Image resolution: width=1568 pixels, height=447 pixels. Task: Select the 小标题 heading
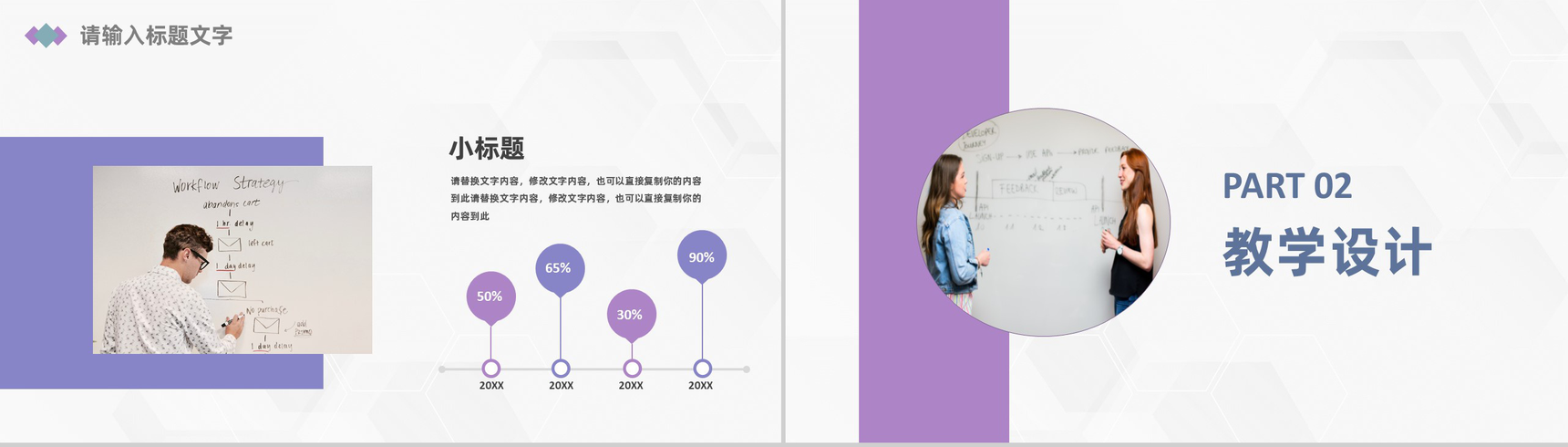tap(486, 149)
